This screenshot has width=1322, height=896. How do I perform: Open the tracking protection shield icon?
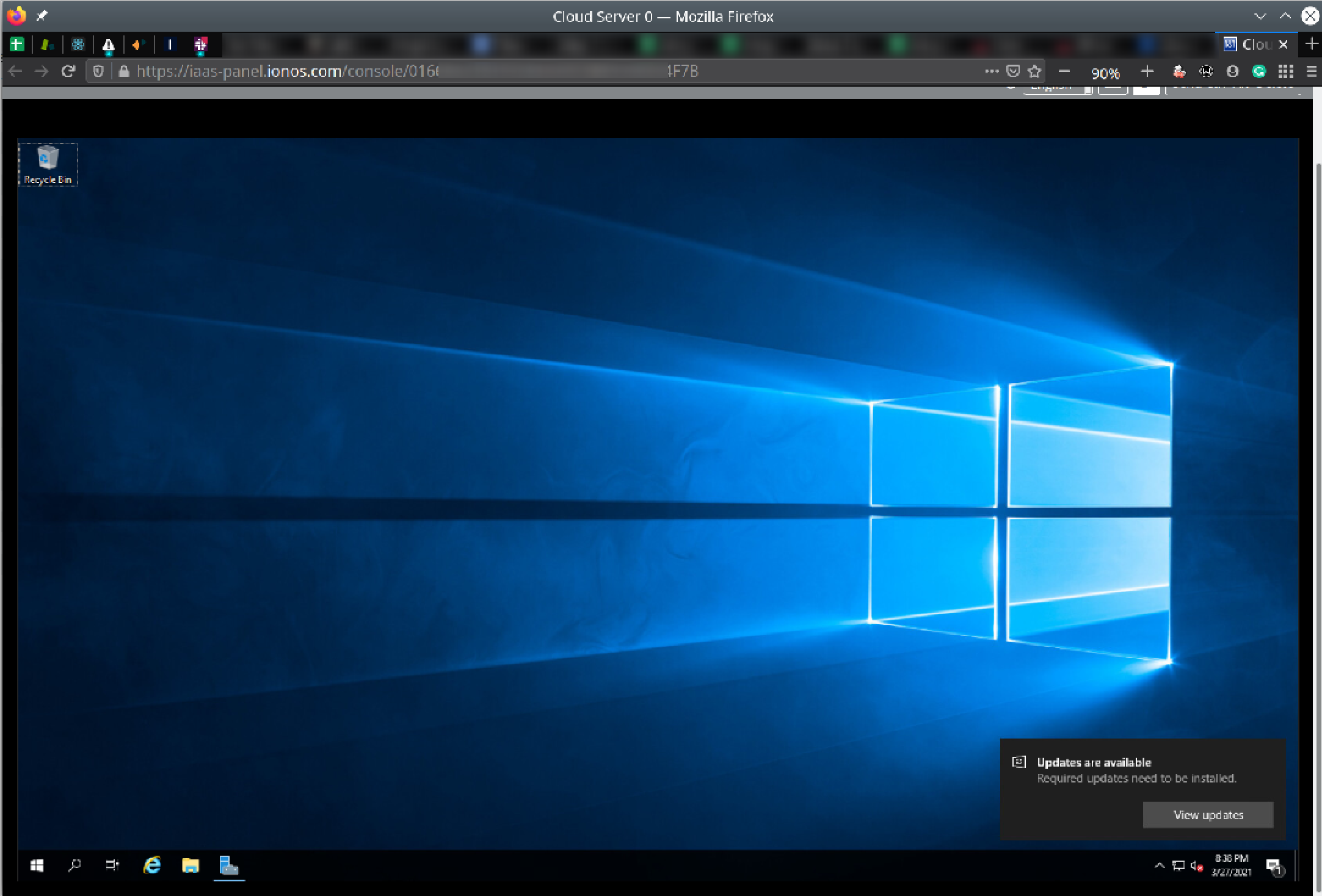point(98,71)
